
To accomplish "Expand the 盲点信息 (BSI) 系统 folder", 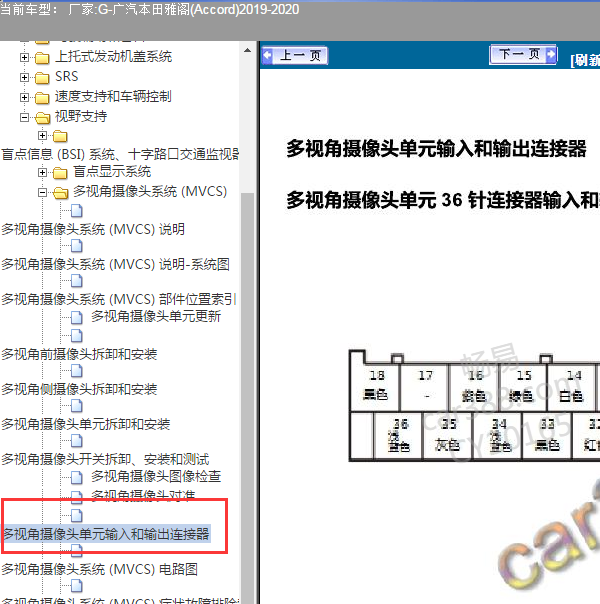I will tap(42, 136).
